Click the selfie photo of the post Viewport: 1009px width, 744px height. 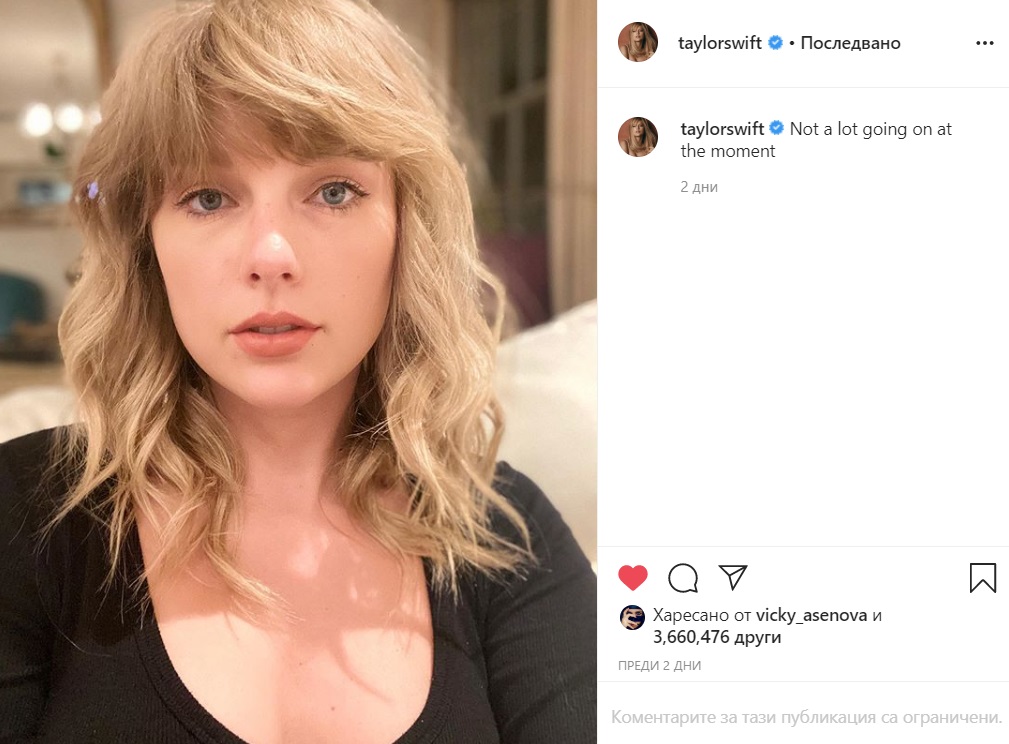tap(299, 372)
